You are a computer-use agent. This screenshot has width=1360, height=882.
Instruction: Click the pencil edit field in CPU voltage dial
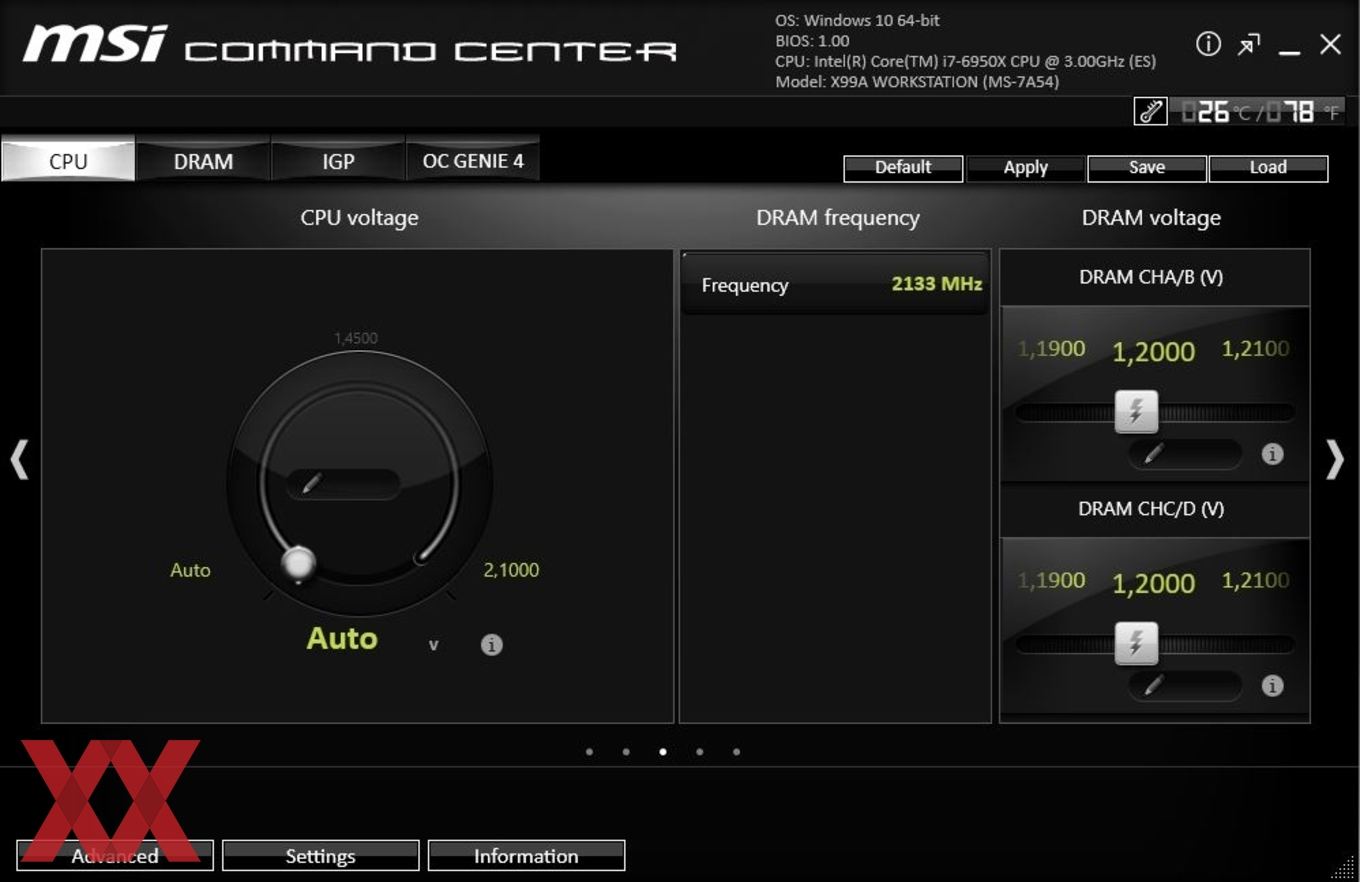tap(343, 484)
